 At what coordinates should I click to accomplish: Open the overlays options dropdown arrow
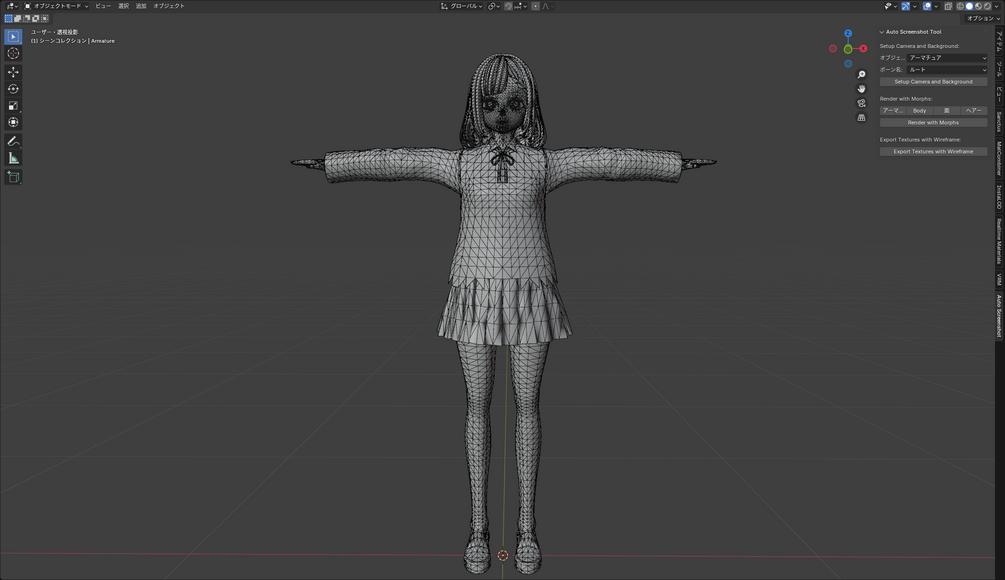[936, 6]
